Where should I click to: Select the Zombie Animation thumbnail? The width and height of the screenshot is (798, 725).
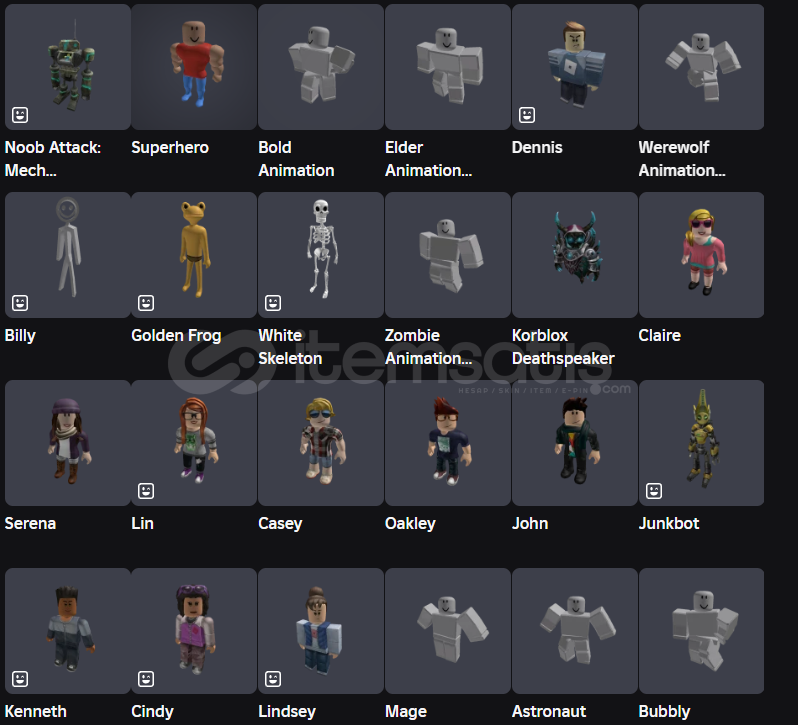448,255
